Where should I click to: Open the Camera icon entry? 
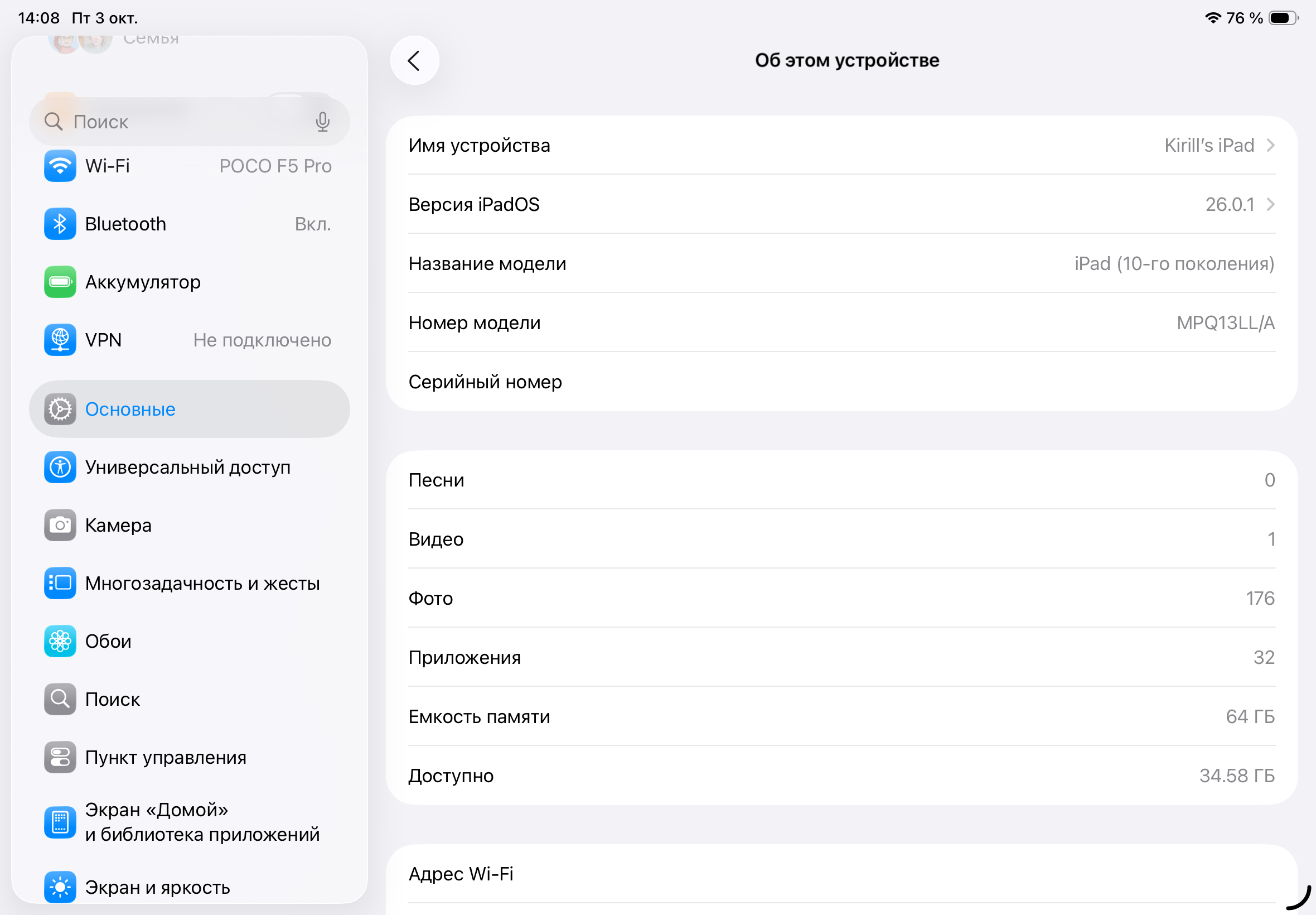(60, 525)
